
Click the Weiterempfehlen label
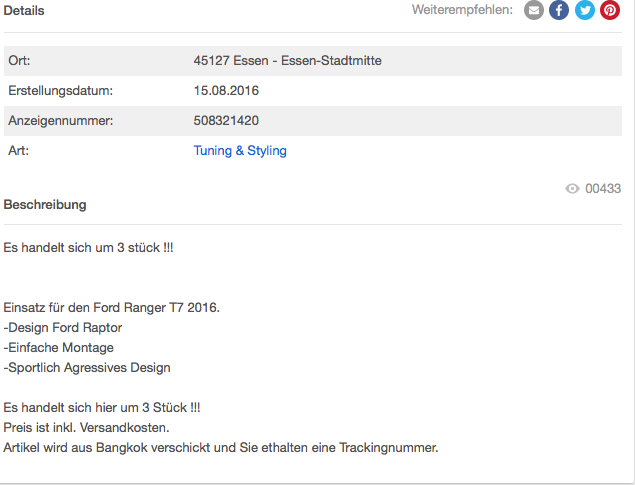coord(462,10)
